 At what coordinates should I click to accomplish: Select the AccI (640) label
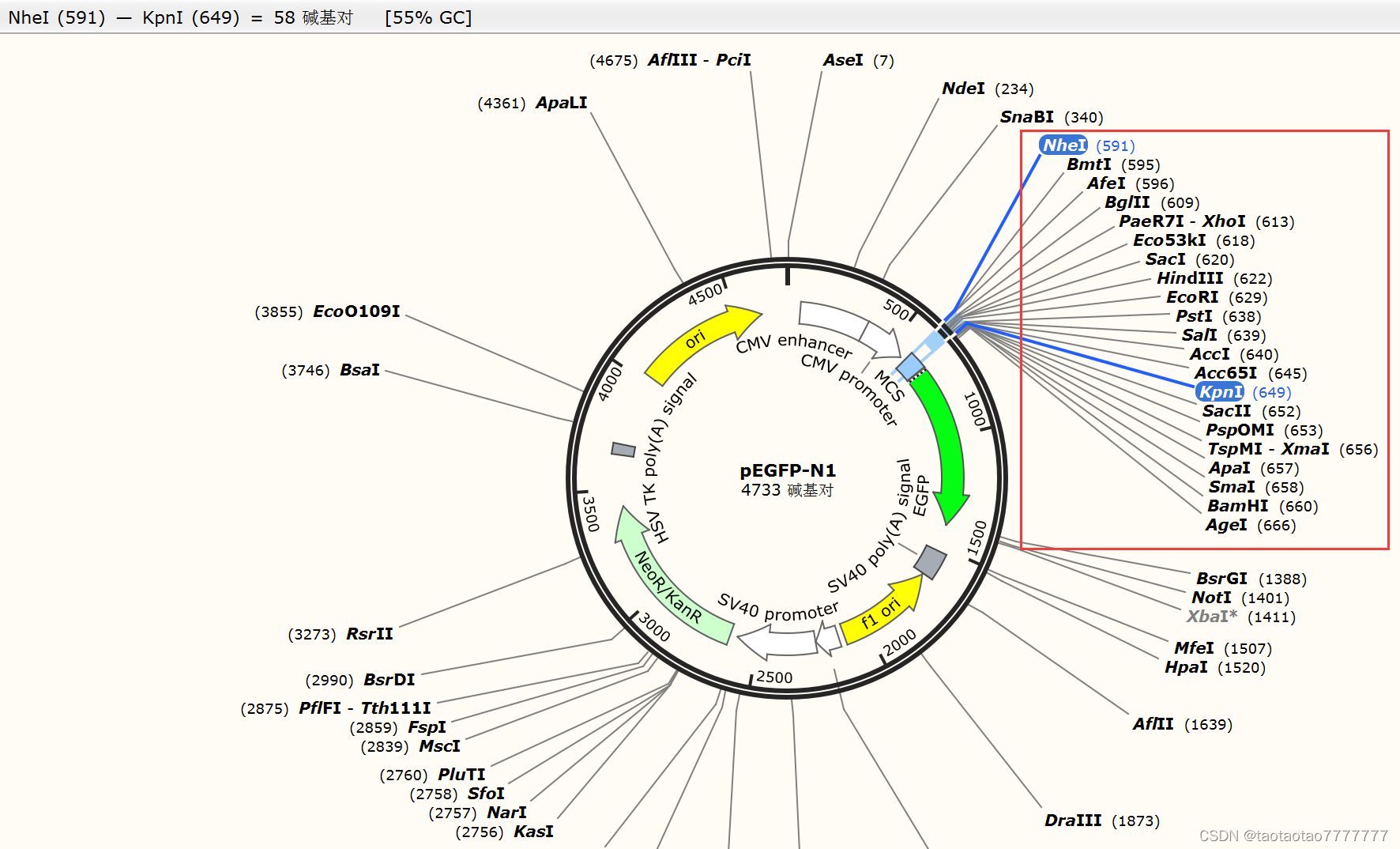click(1234, 354)
